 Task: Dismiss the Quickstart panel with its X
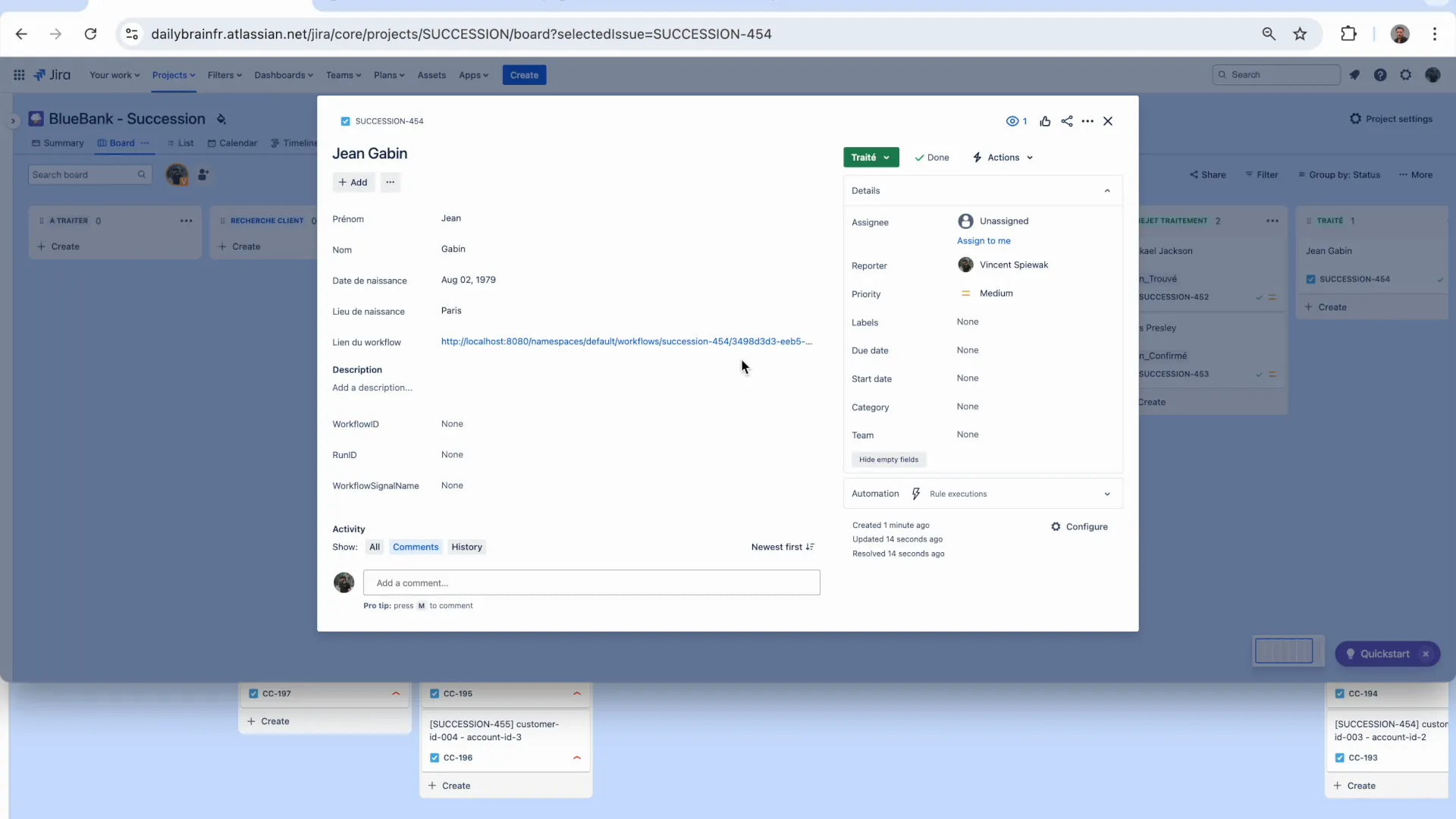[x=1426, y=654]
